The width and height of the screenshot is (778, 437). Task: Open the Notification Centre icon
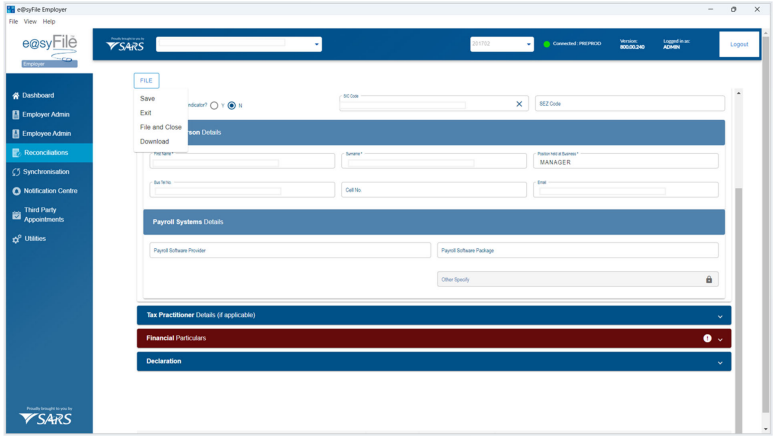pyautogui.click(x=15, y=191)
